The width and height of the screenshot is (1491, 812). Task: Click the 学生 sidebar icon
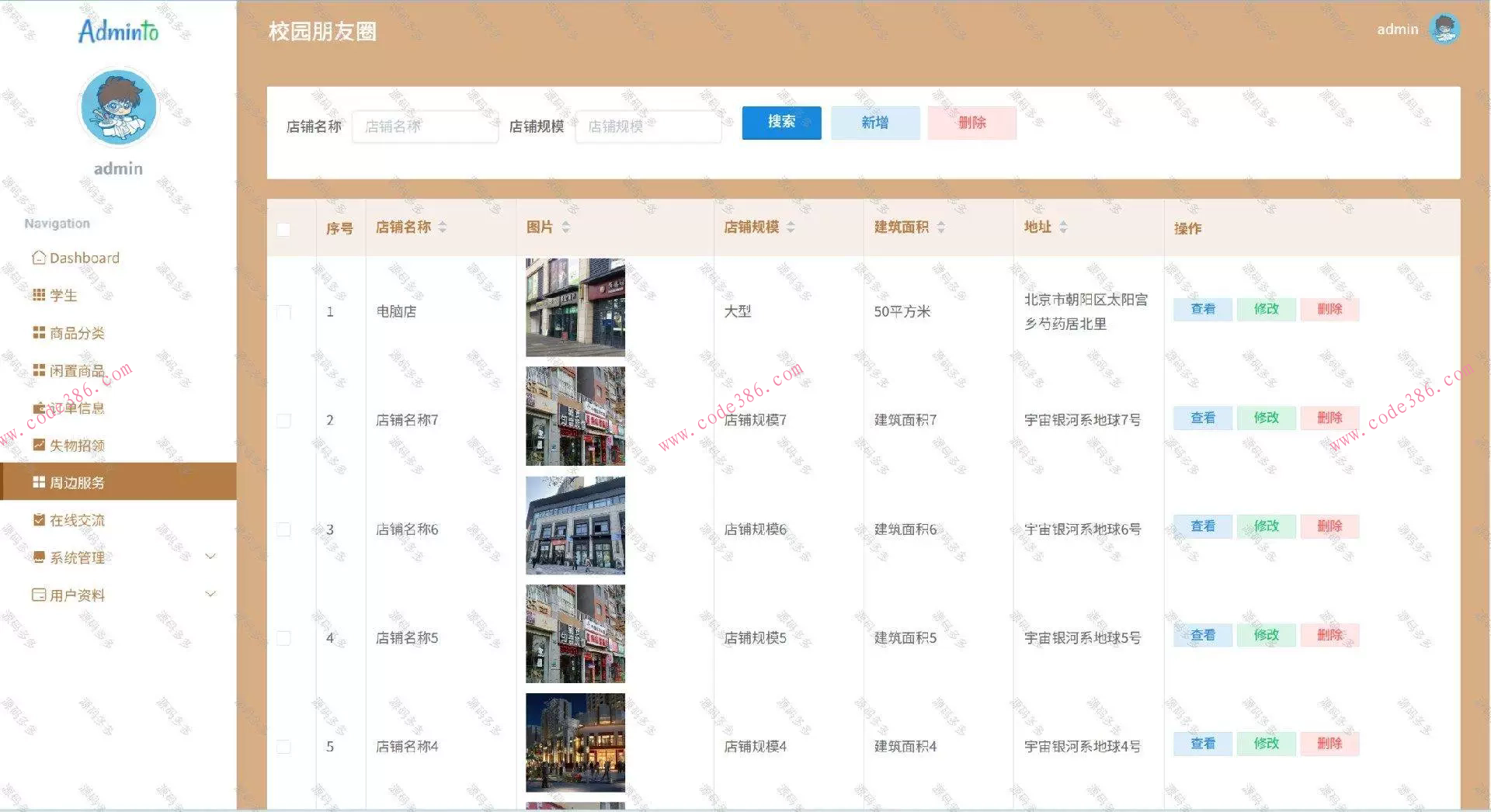tap(38, 295)
